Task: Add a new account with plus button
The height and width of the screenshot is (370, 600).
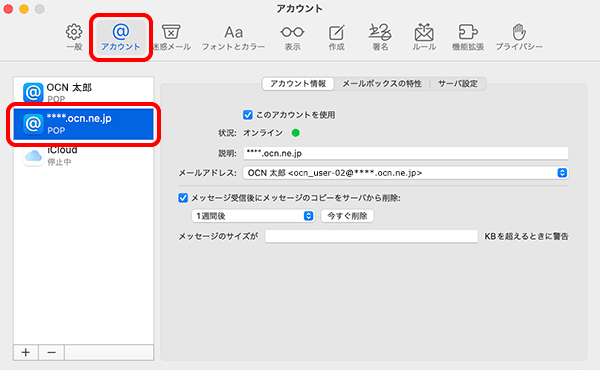Action: [x=26, y=352]
